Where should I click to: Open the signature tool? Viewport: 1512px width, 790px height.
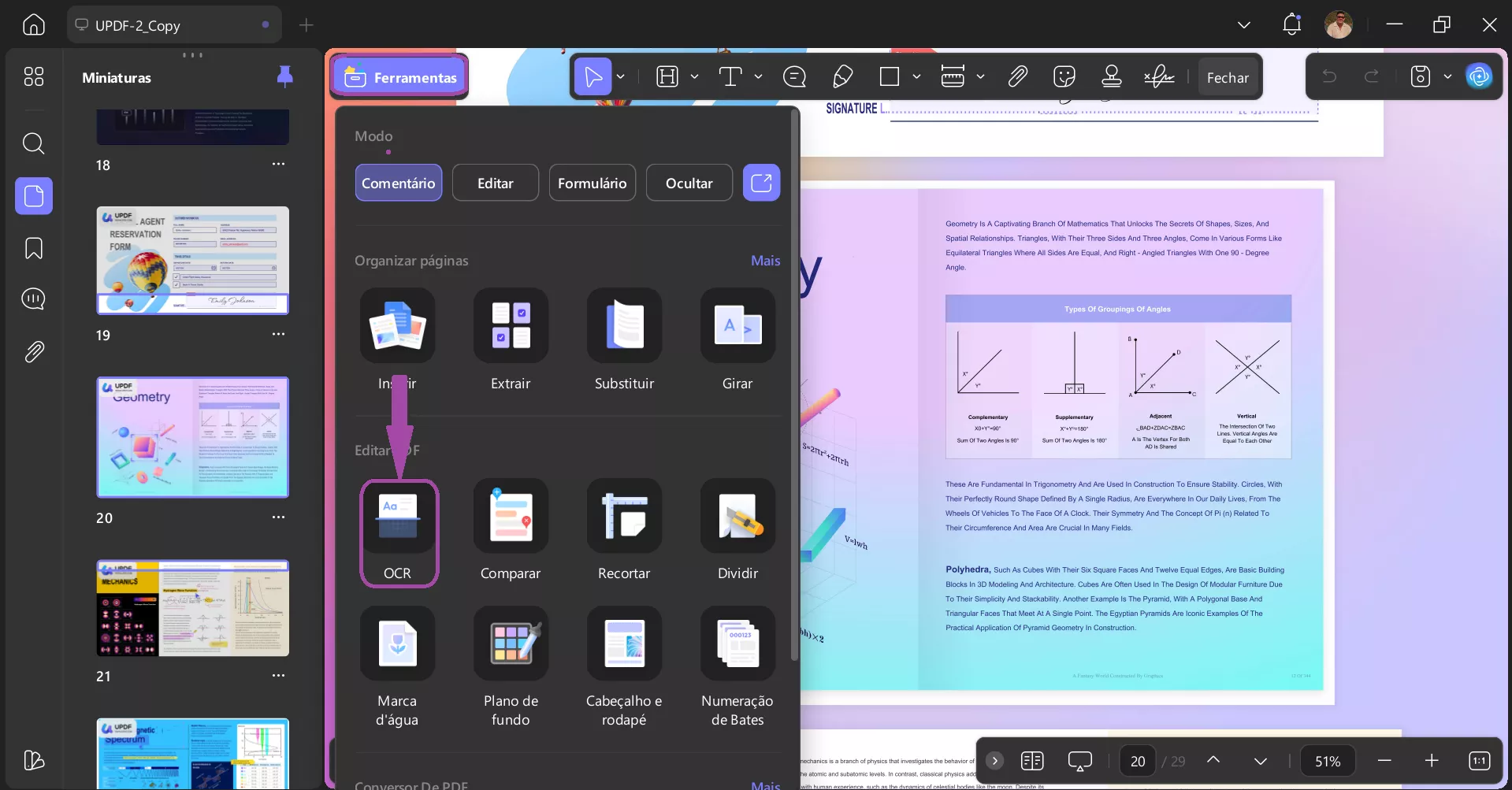coord(1159,76)
